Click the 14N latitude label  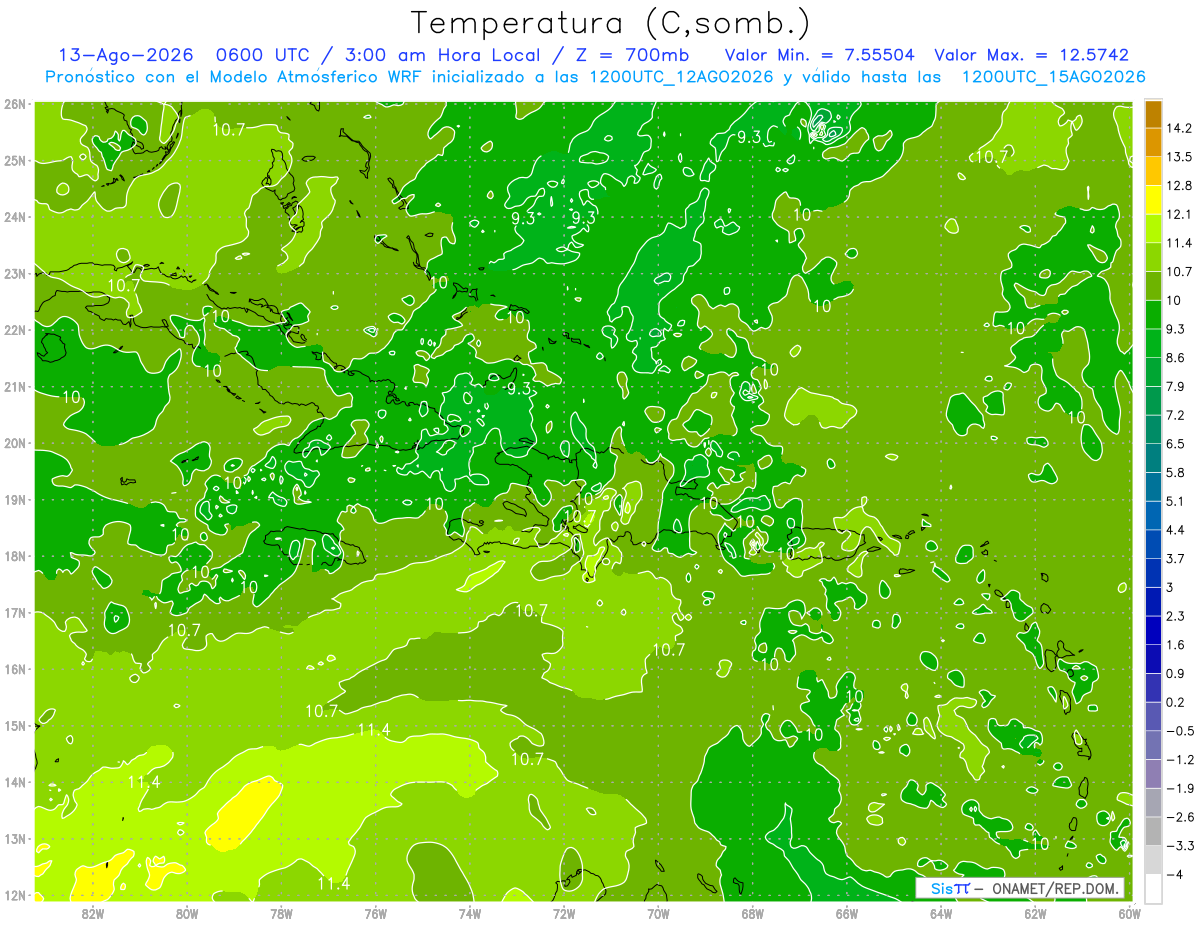point(15,782)
